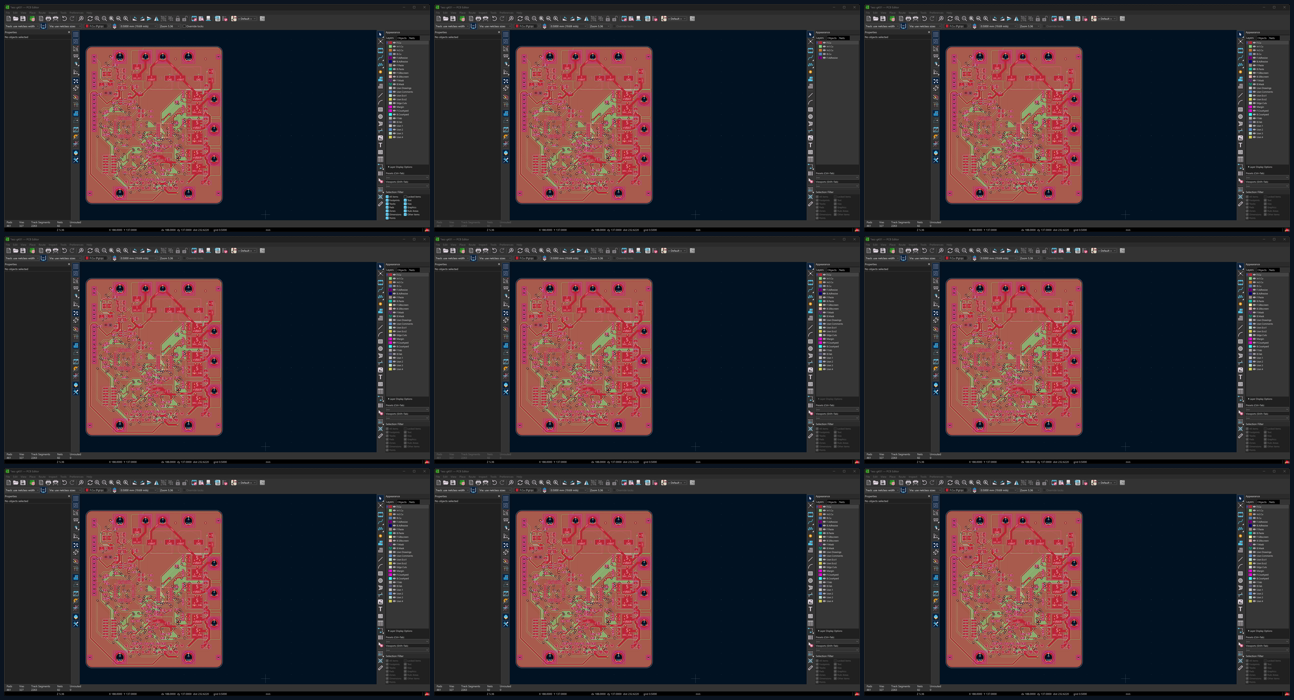The width and height of the screenshot is (1294, 700).
Task: Select the arrow selection tool in top-left window
Action: (381, 34)
